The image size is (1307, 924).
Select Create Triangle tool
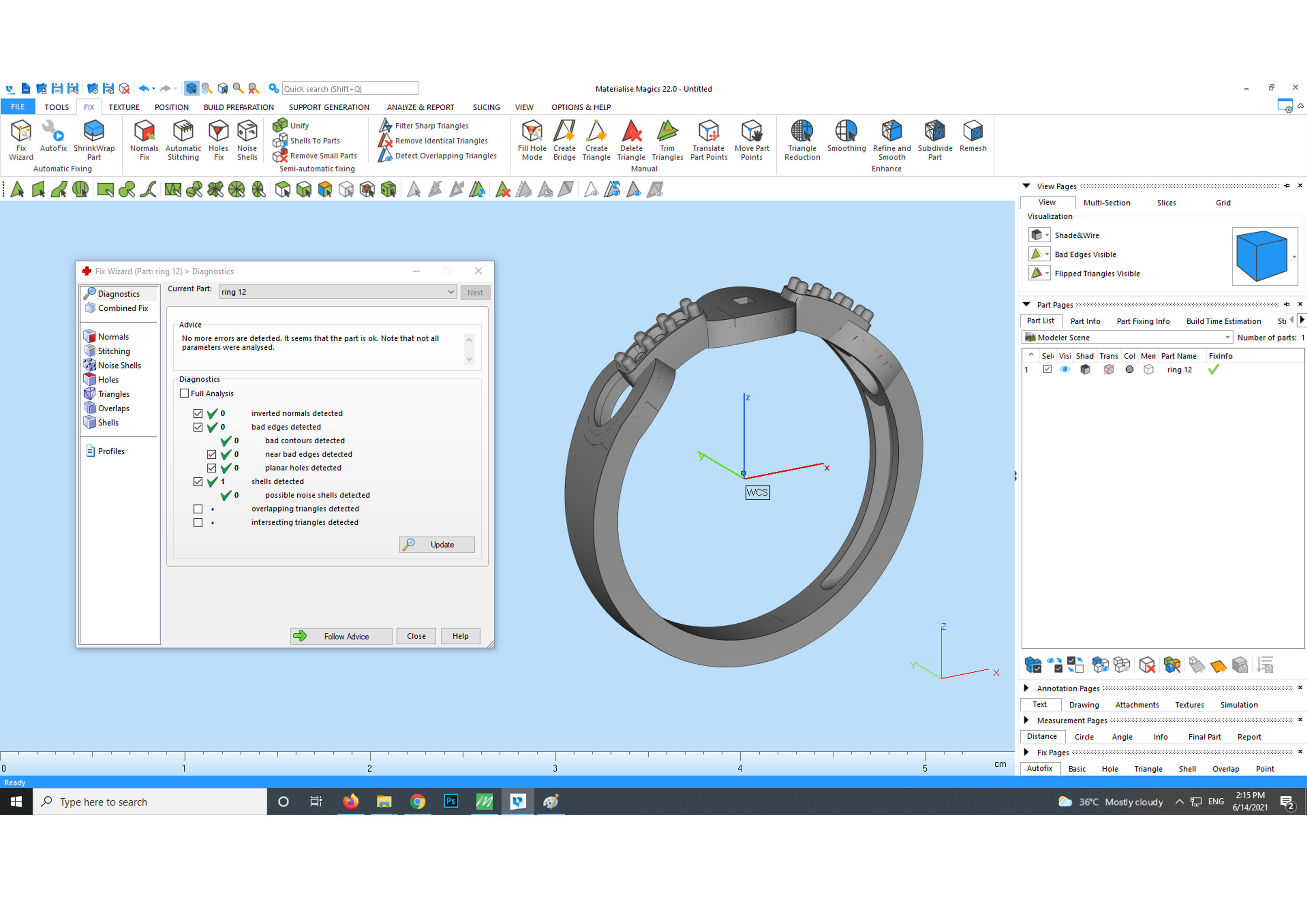[x=596, y=140]
